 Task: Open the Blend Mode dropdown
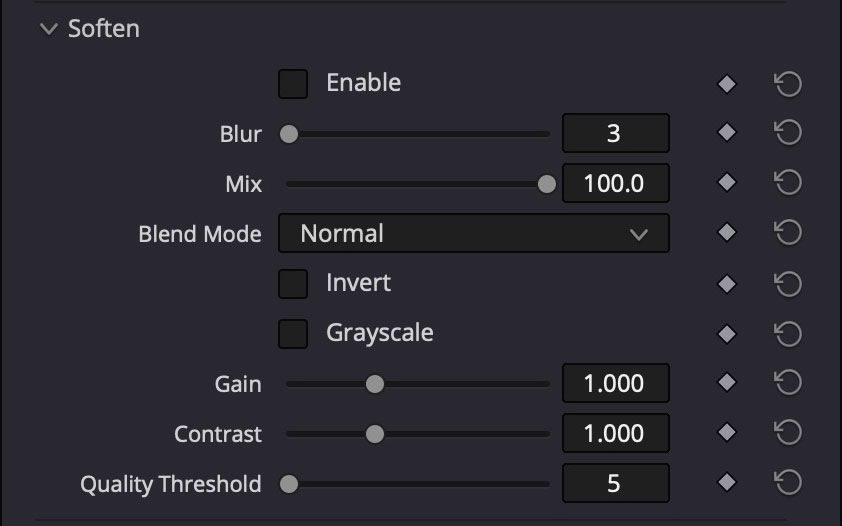coord(473,234)
